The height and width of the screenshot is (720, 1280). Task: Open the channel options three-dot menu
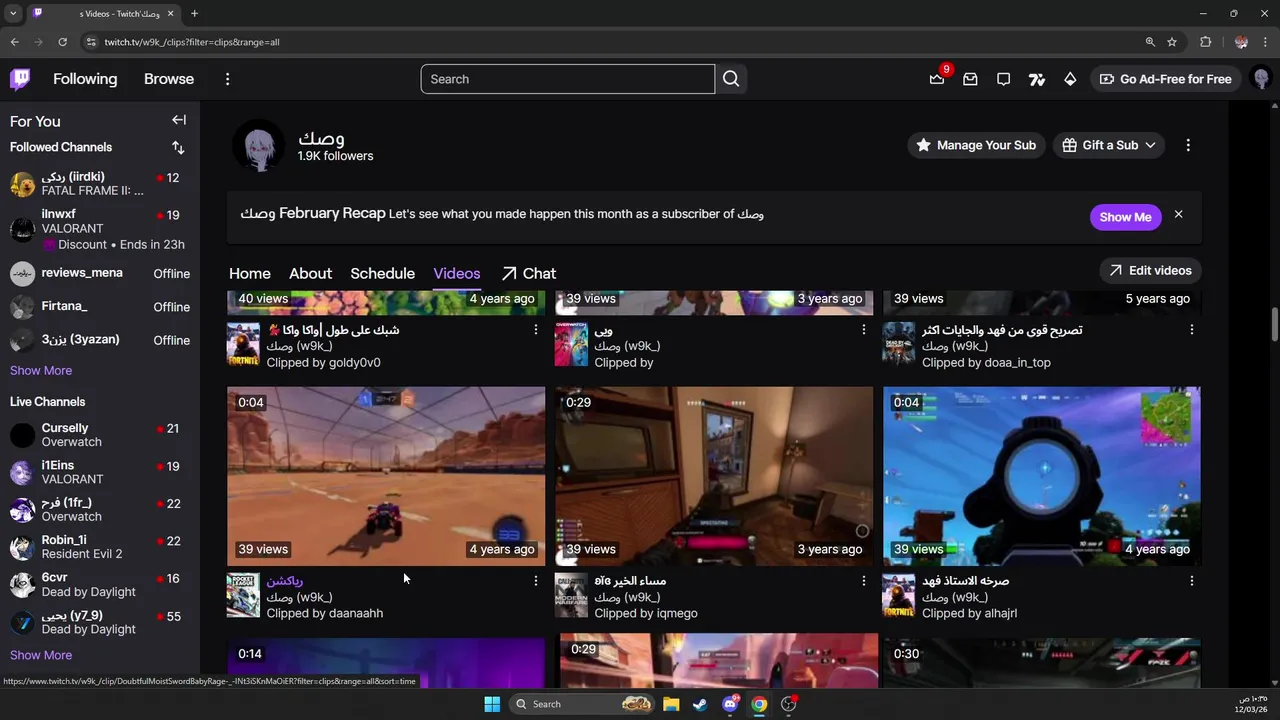coord(1188,145)
